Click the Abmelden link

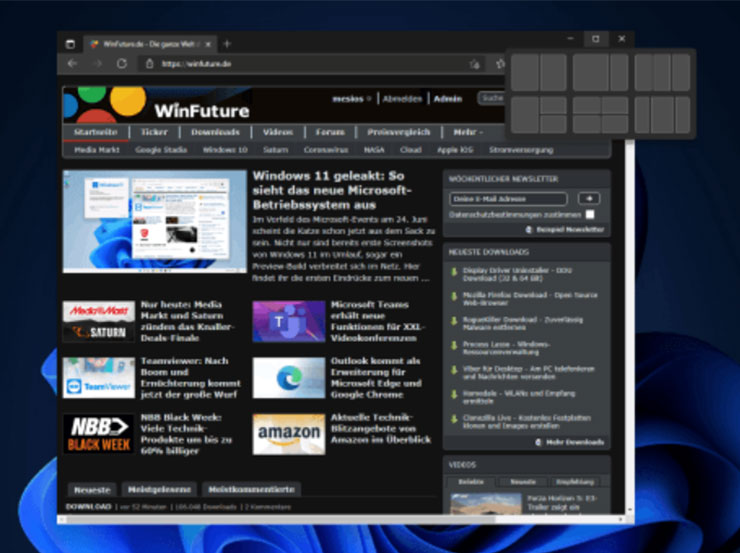[402, 99]
